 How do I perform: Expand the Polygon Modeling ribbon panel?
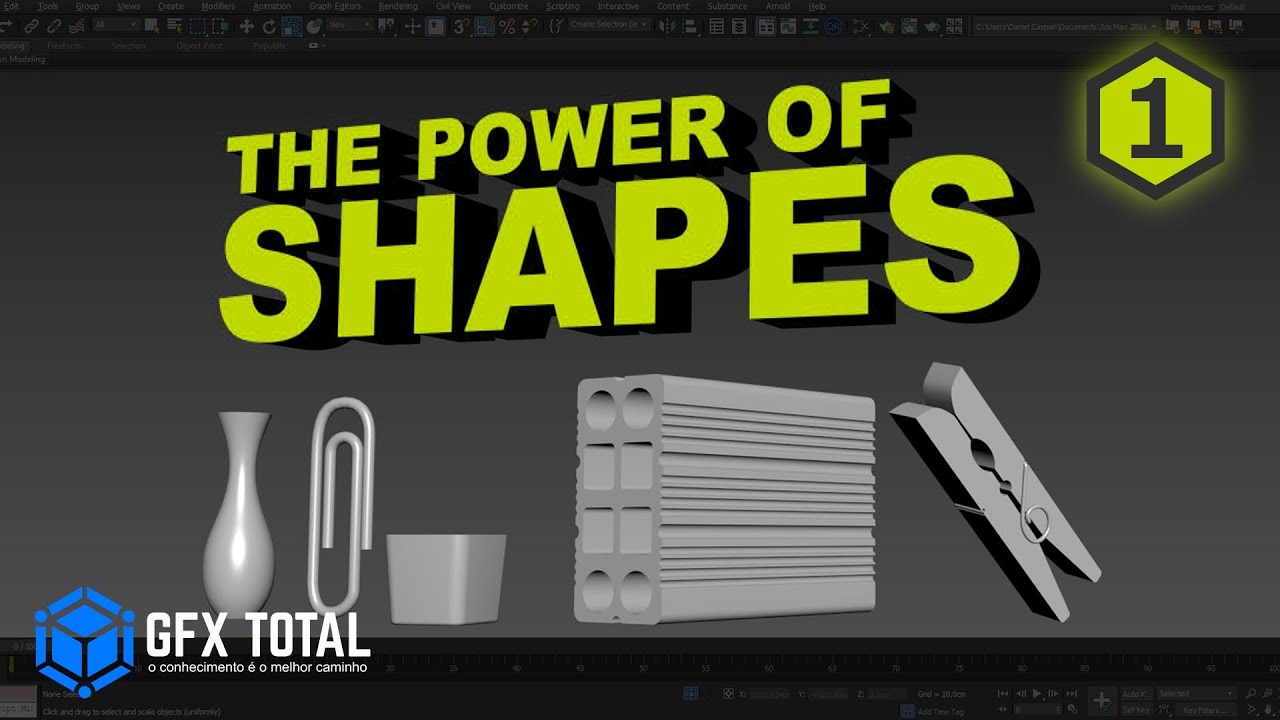[22, 59]
